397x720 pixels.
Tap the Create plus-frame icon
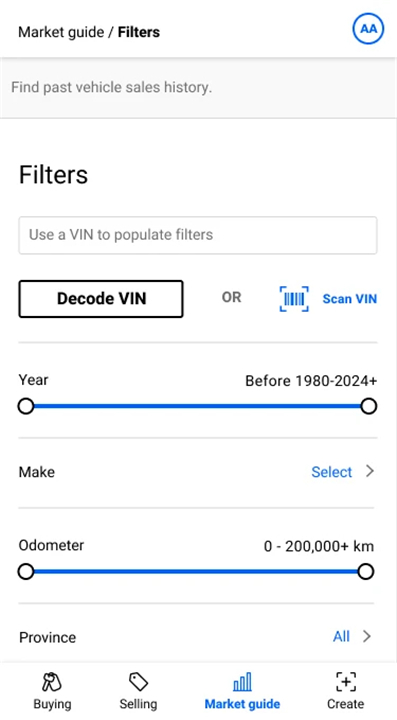[346, 682]
